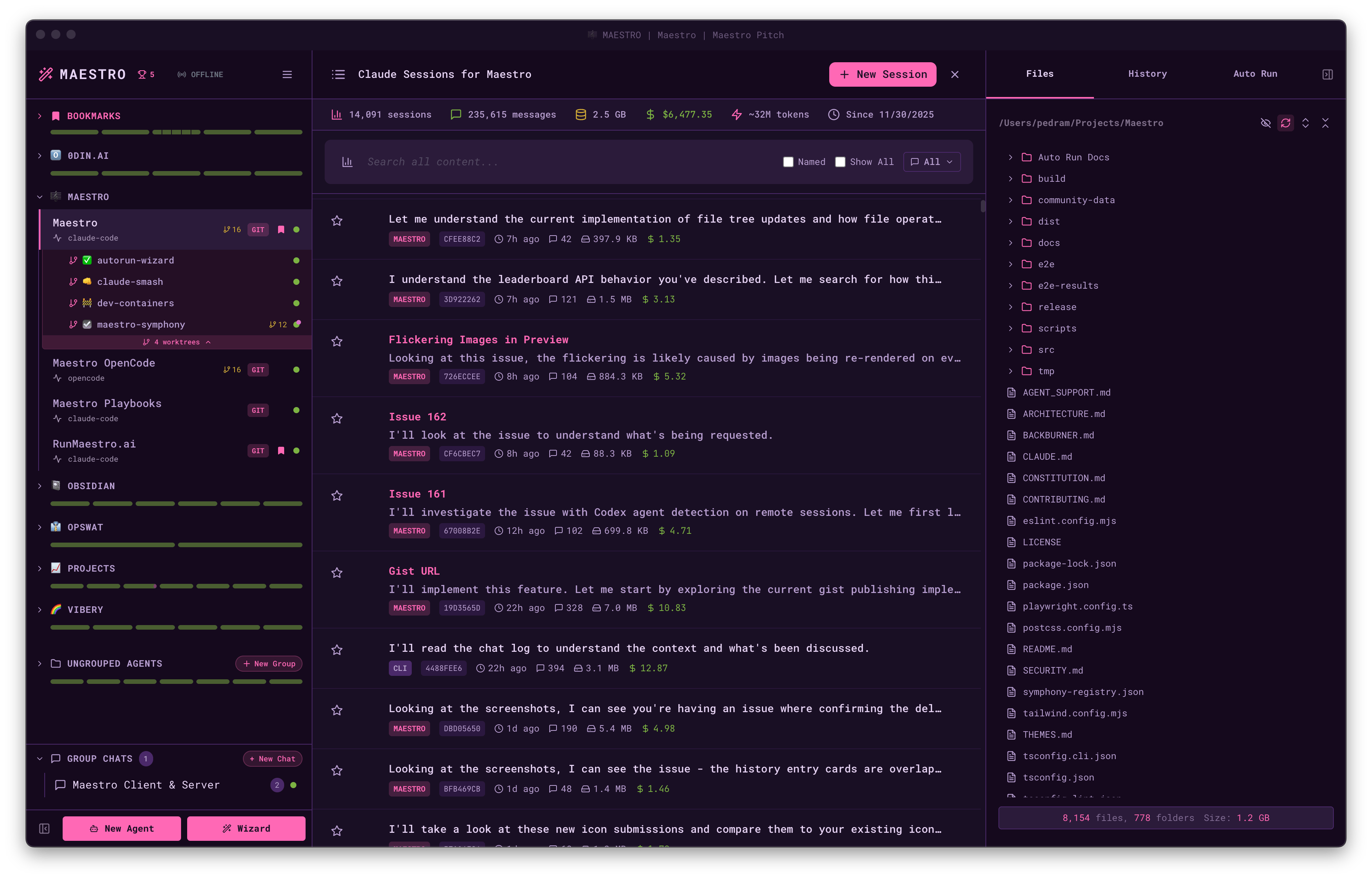Click the PROJECTS group status bar
This screenshot has height=879, width=1372.
pos(176,586)
